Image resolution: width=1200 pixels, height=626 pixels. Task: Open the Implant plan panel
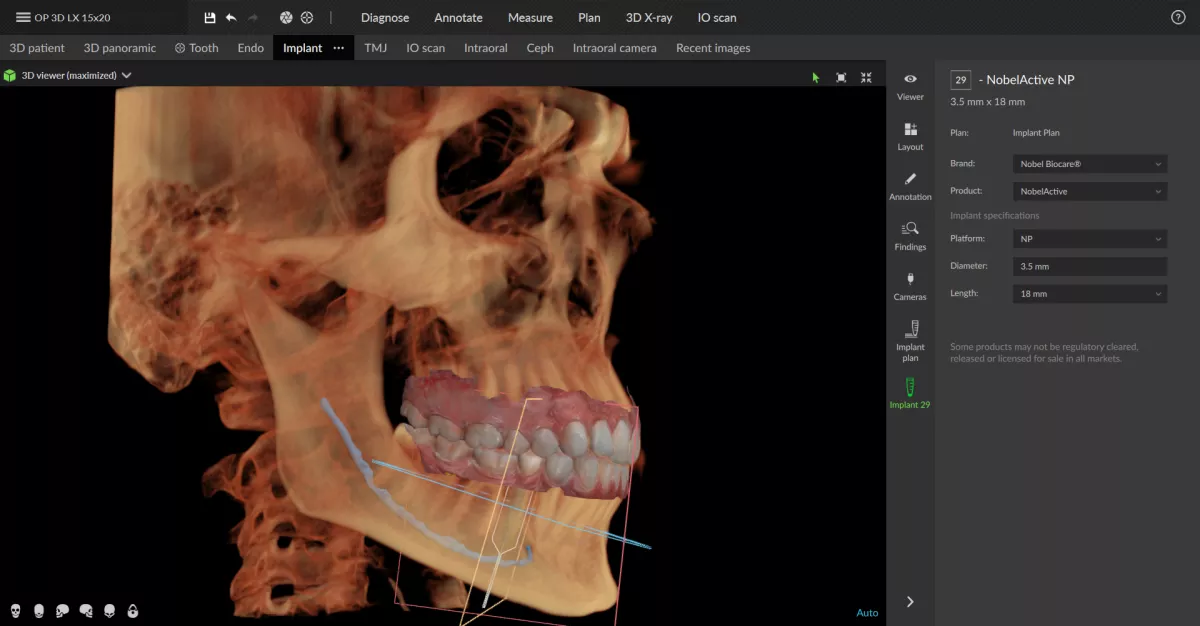point(910,340)
